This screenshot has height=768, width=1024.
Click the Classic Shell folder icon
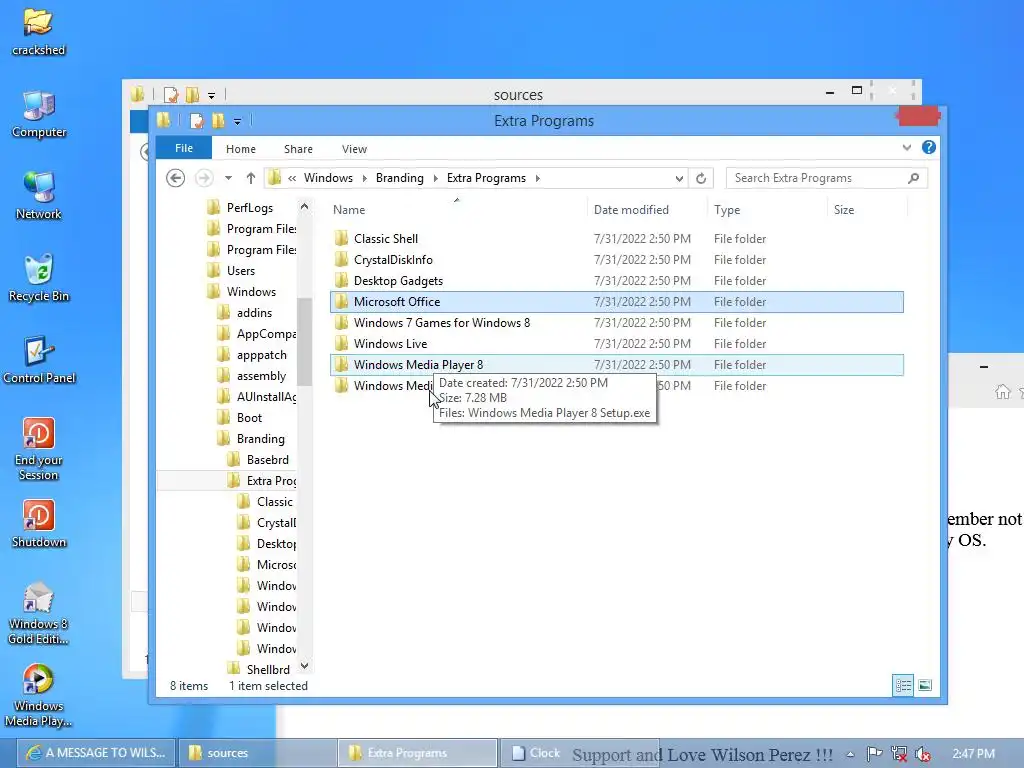(341, 238)
